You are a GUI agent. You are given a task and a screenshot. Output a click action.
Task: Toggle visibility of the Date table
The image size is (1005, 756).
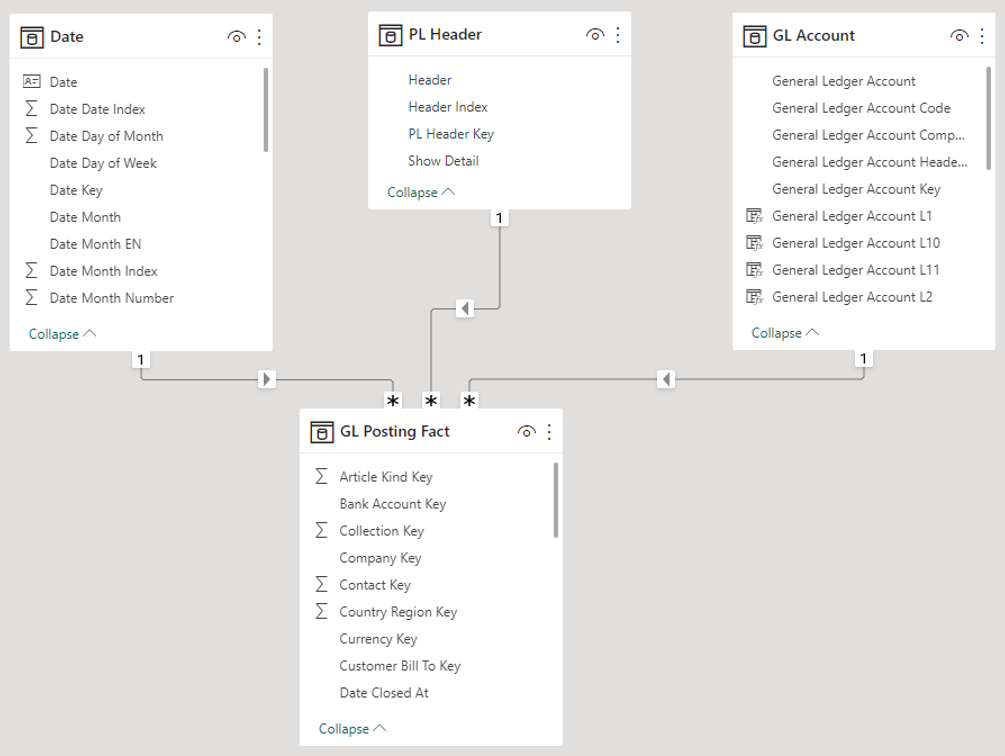coord(237,37)
